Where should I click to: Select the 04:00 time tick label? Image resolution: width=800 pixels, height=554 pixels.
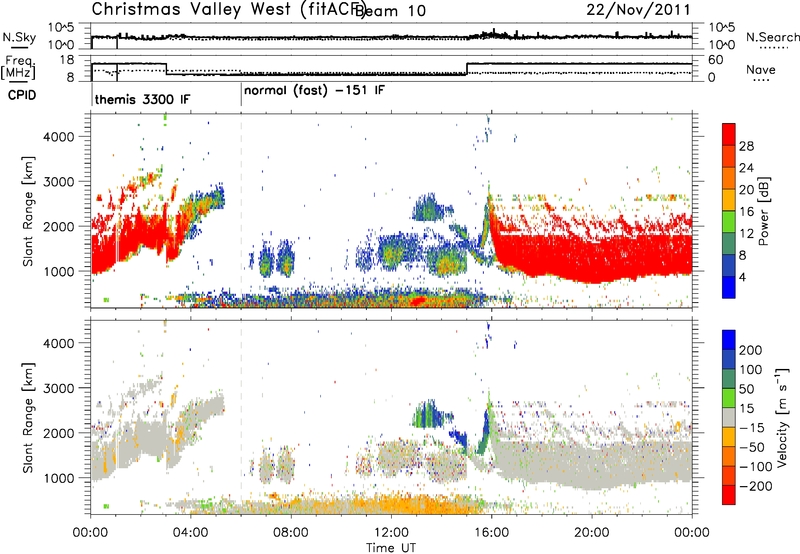(x=191, y=533)
